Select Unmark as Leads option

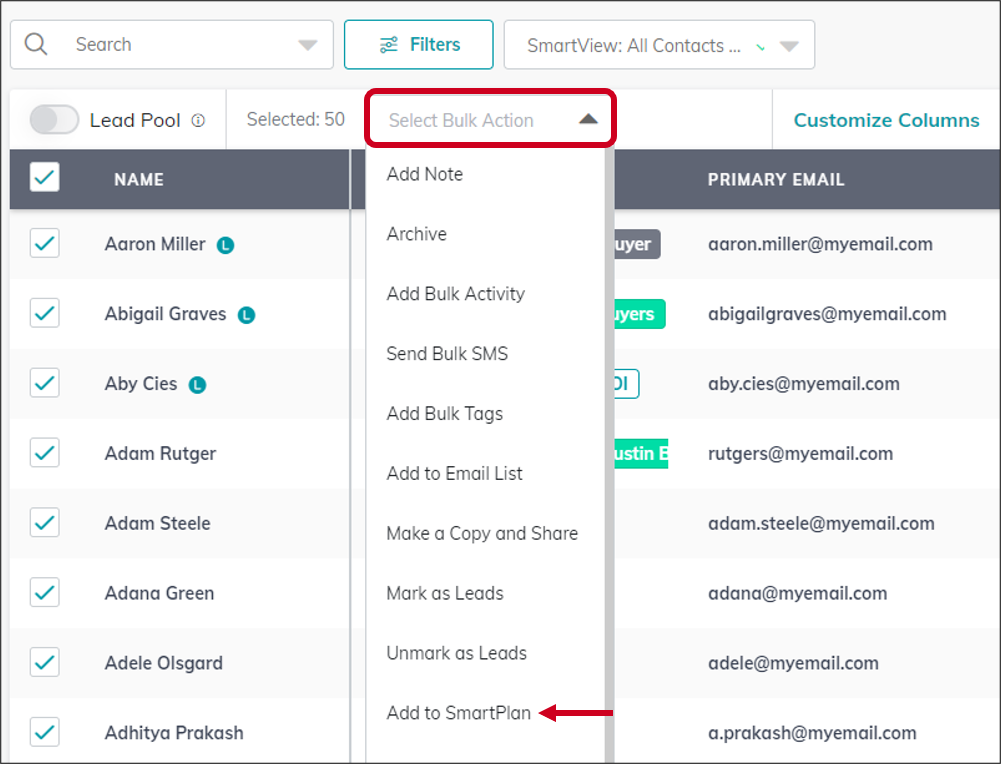click(x=456, y=653)
